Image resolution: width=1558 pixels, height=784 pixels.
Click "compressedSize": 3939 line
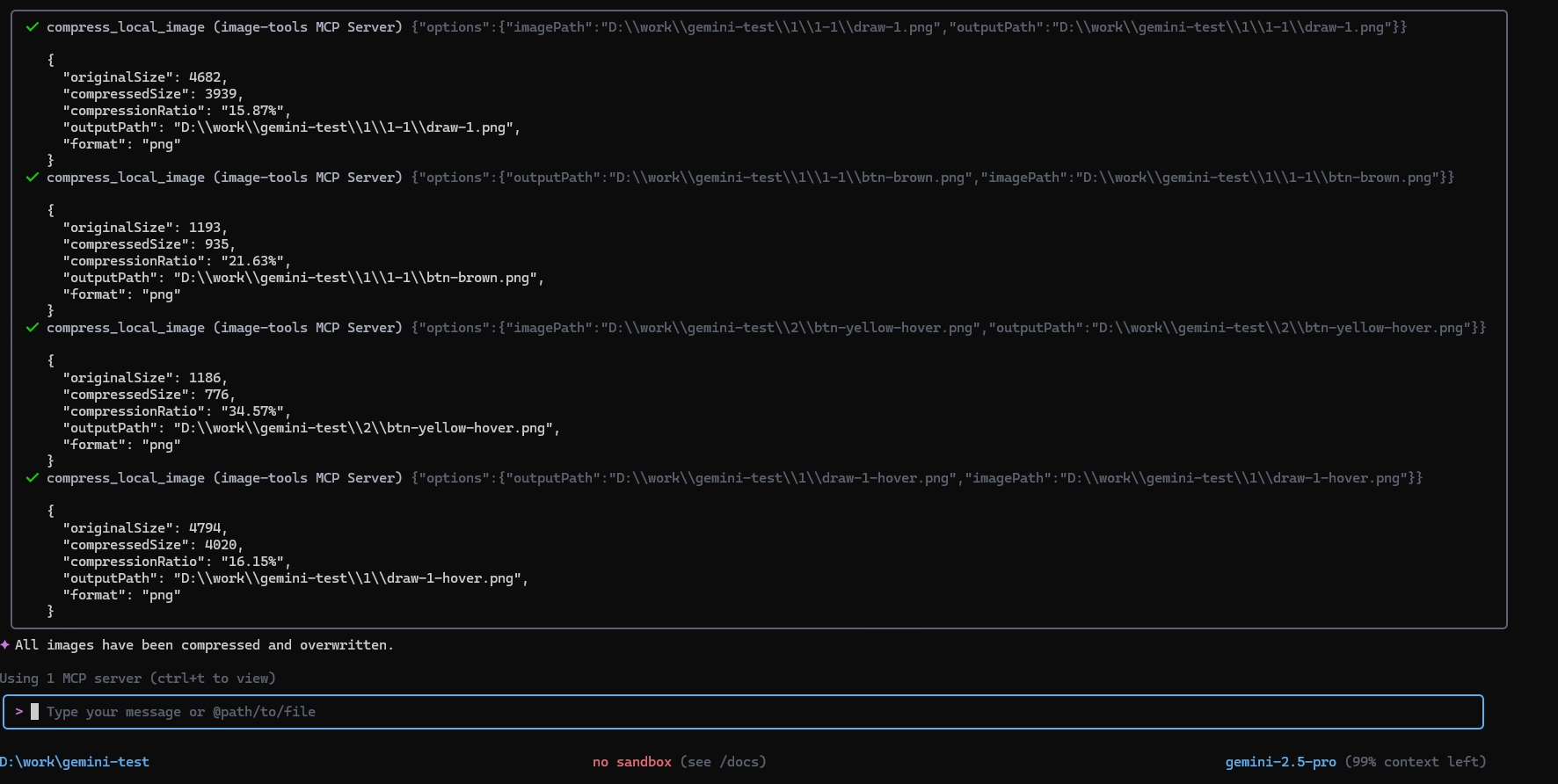[x=153, y=94]
